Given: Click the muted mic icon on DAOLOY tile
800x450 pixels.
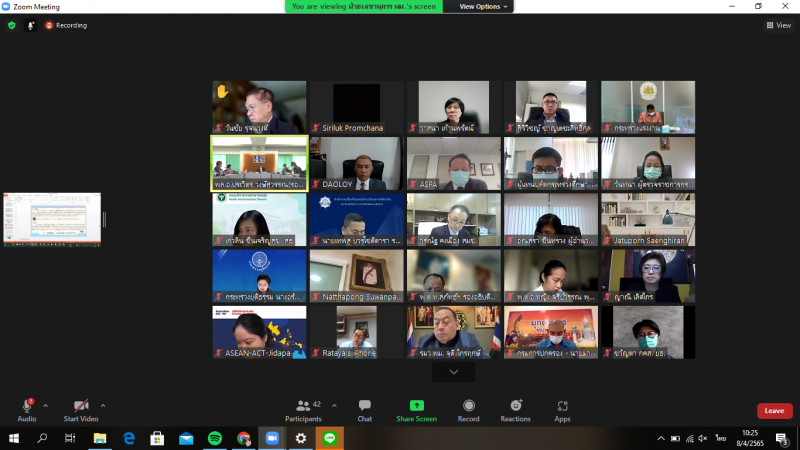Looking at the screenshot, I should 316,184.
